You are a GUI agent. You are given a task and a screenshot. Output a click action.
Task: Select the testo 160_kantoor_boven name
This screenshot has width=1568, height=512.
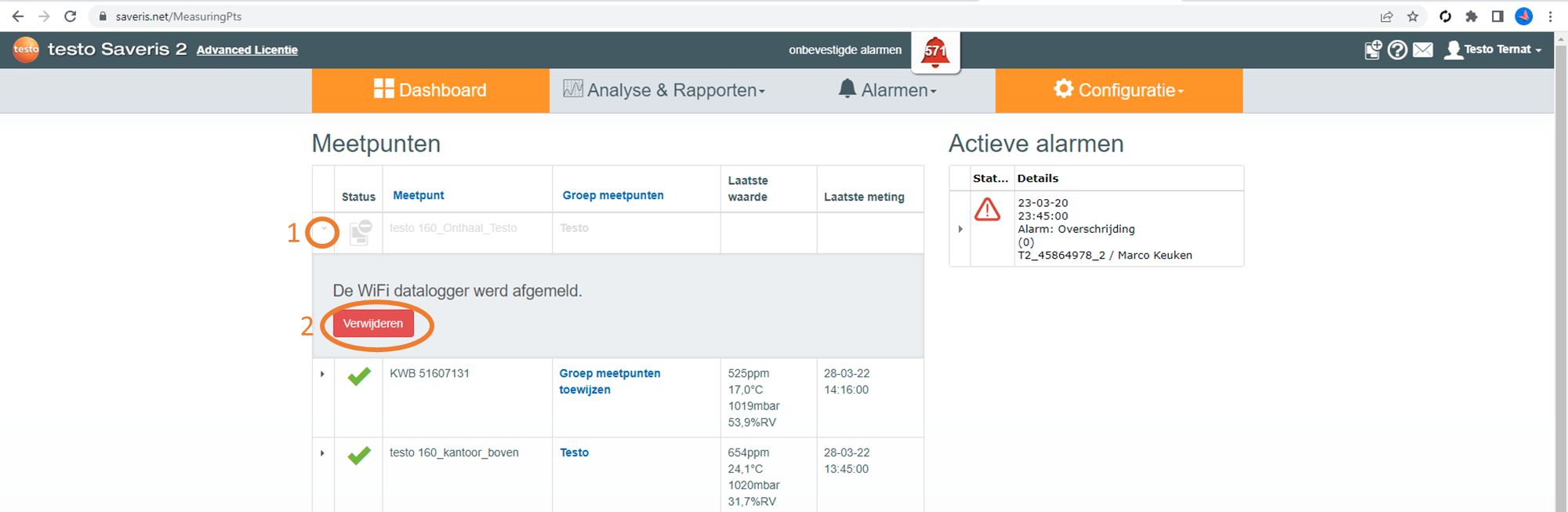(x=454, y=452)
